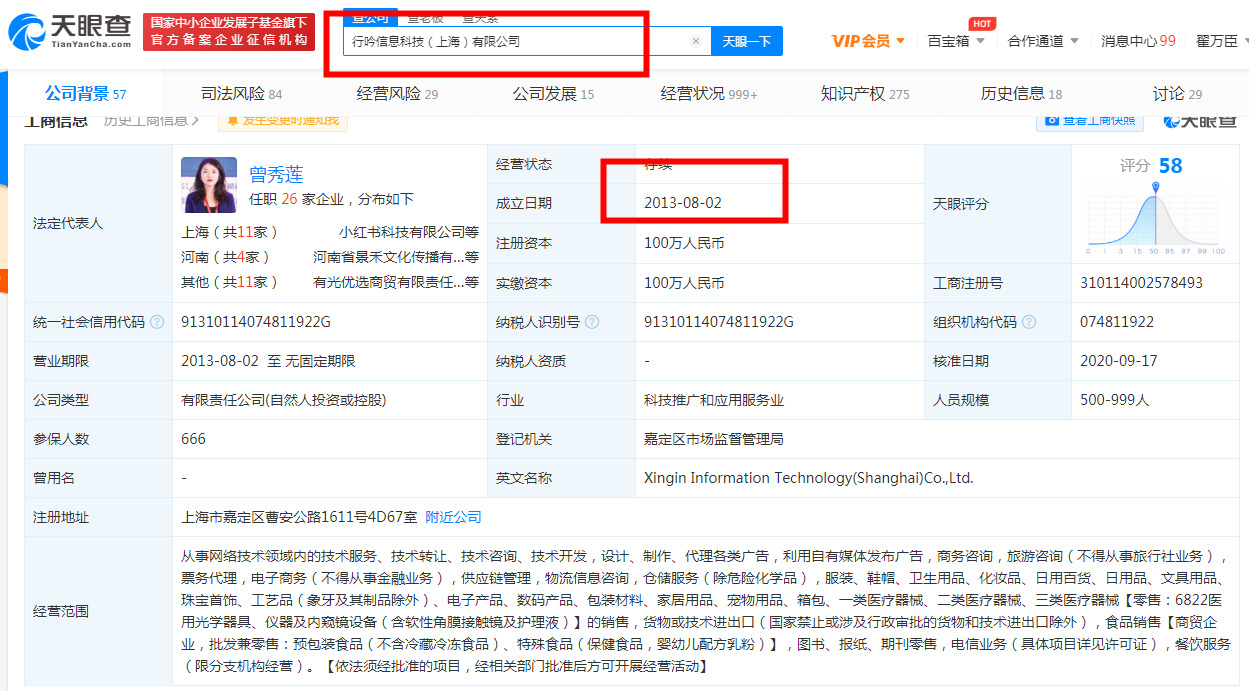Click the 纳税人识别号 value 91310114074811922G
Image resolution: width=1249 pixels, height=691 pixels.
click(x=719, y=322)
